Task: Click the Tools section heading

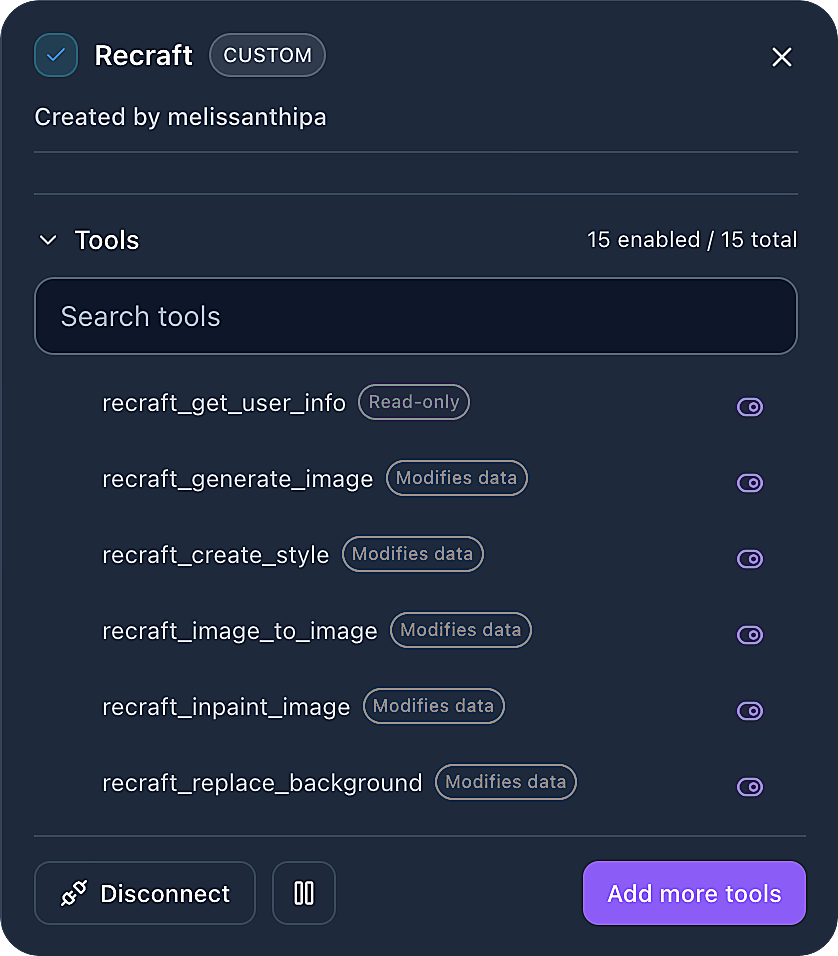Action: [107, 240]
